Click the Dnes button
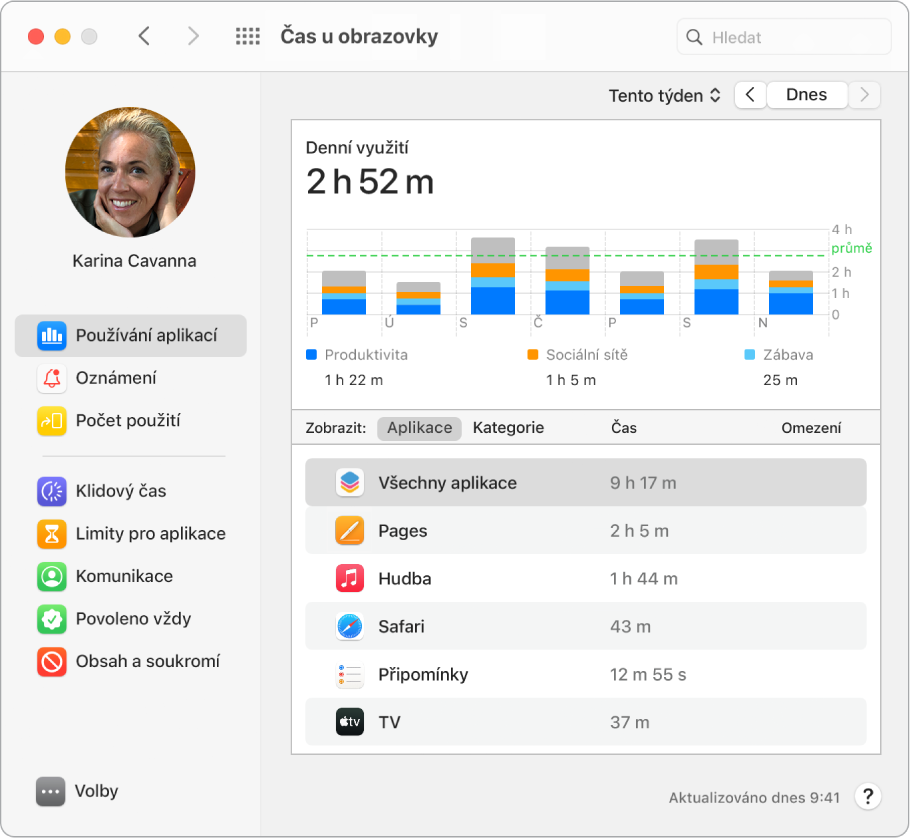 click(806, 95)
